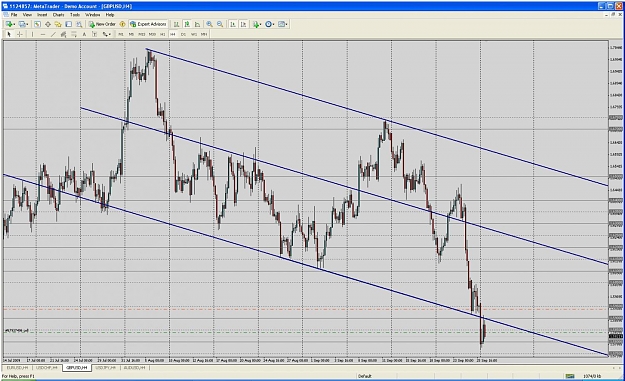Switch chart to Bar Chart
Viewport: 625px width, 381px height.
pos(176,24)
